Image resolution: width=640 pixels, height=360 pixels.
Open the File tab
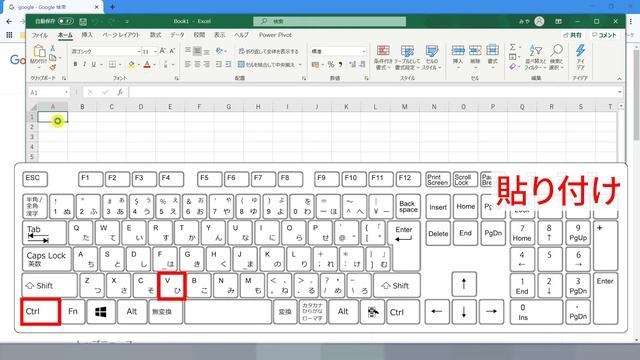40,35
